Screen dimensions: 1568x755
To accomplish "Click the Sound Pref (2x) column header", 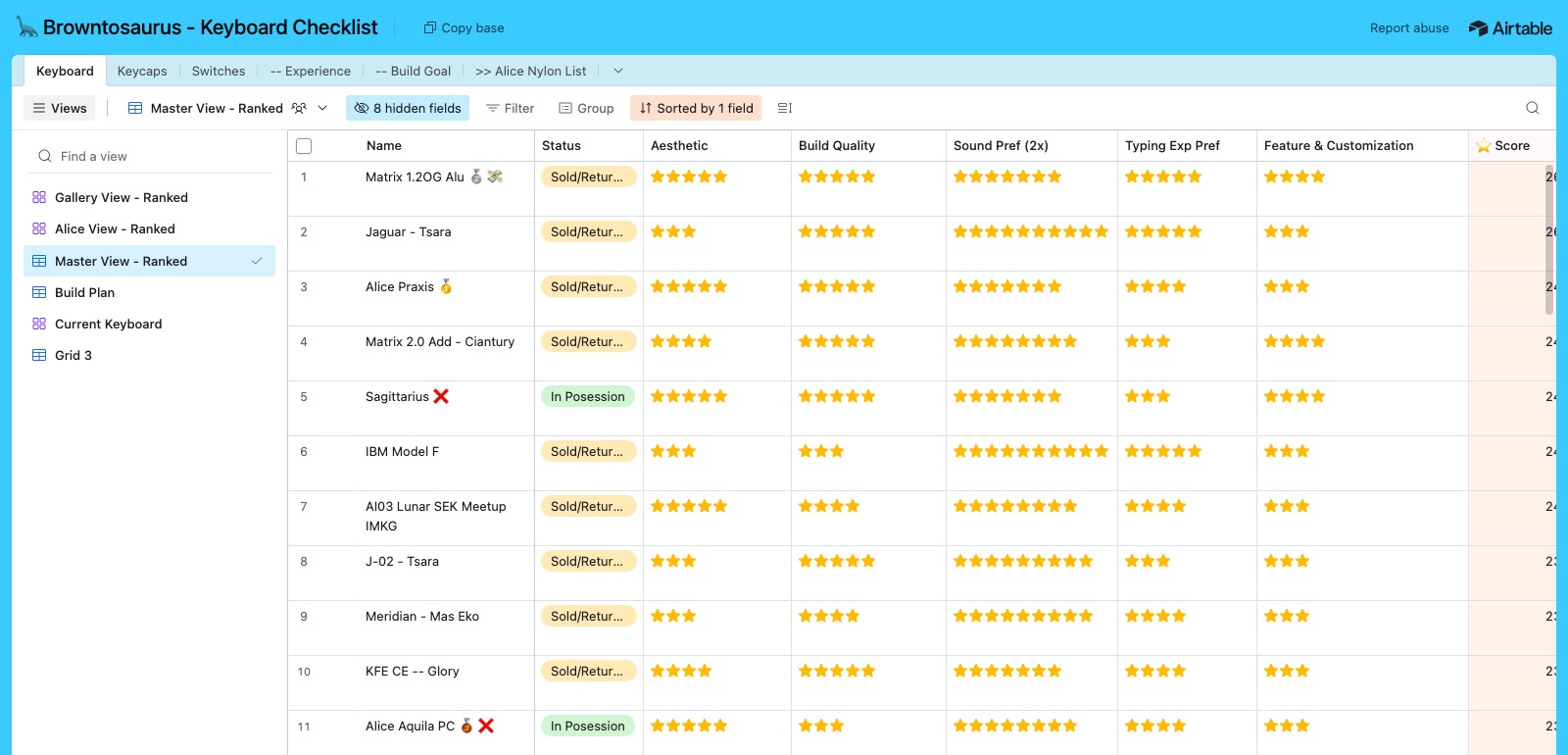I will 1031,145.
